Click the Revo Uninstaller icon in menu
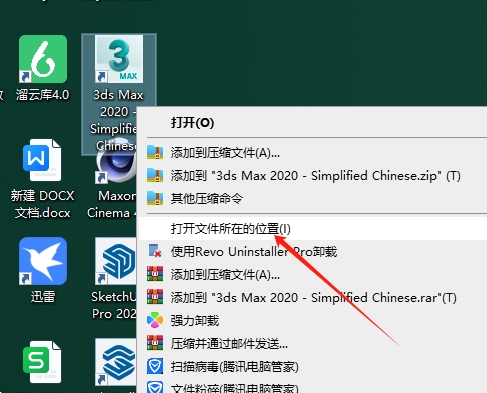Screen dimensions: 487x393 click(155, 251)
